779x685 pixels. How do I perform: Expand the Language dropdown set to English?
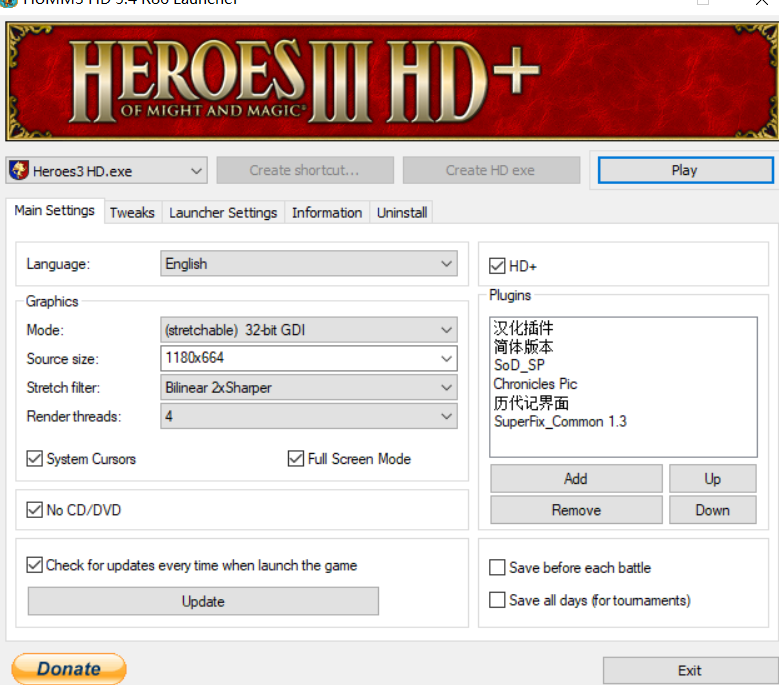309,263
